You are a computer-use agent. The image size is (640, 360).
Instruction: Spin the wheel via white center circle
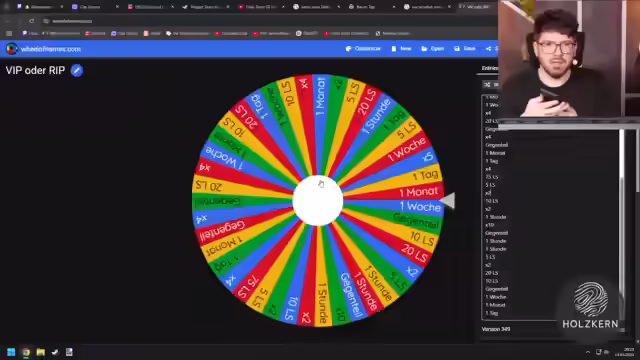click(x=318, y=200)
